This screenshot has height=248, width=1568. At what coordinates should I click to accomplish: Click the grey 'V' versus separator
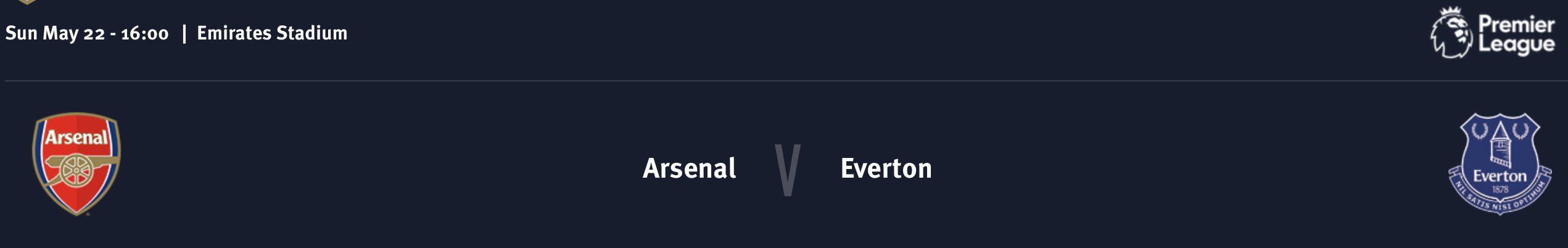click(788, 170)
